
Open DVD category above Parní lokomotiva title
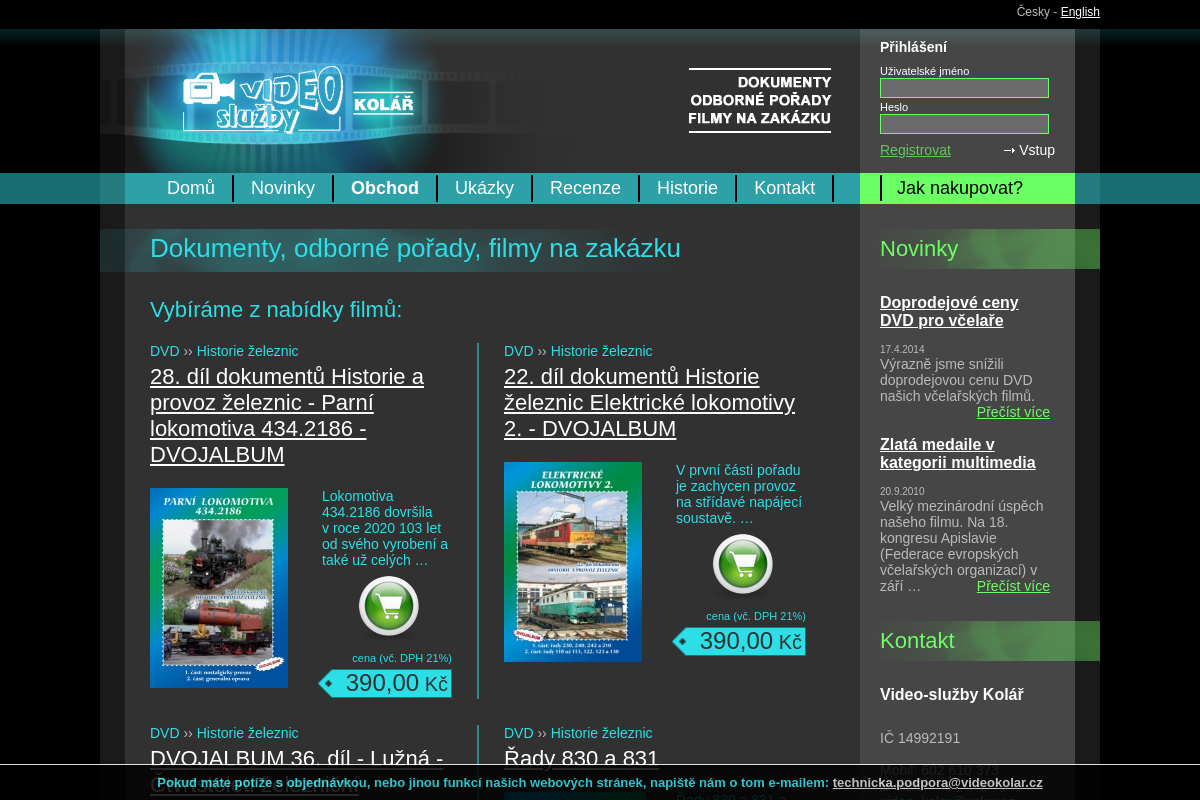tap(164, 351)
